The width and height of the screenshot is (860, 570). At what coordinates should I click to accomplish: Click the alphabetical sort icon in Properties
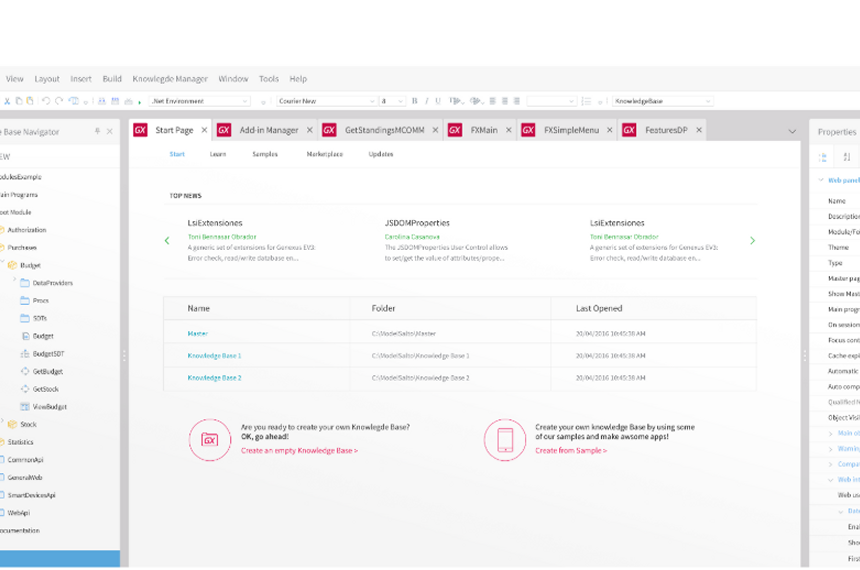[847, 157]
